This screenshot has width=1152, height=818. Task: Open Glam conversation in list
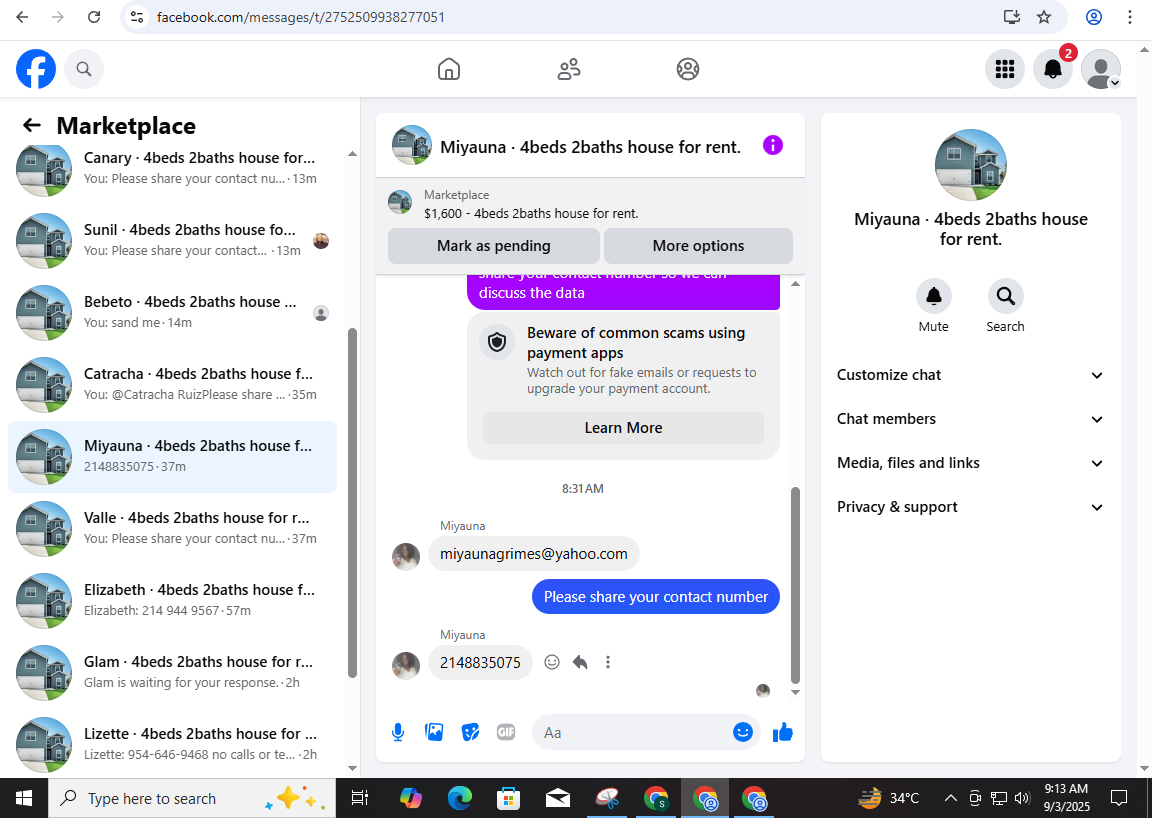173,672
